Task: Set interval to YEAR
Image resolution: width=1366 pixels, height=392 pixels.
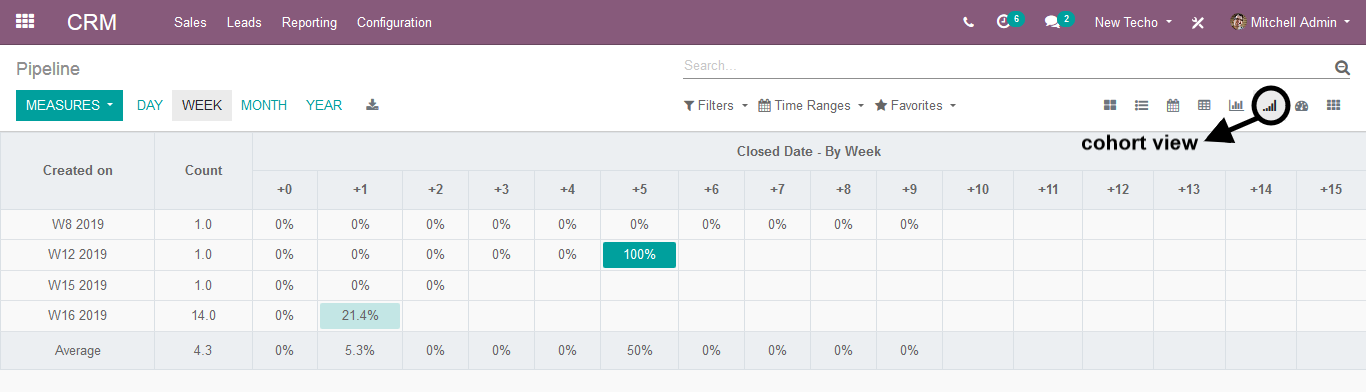Action: [x=324, y=105]
